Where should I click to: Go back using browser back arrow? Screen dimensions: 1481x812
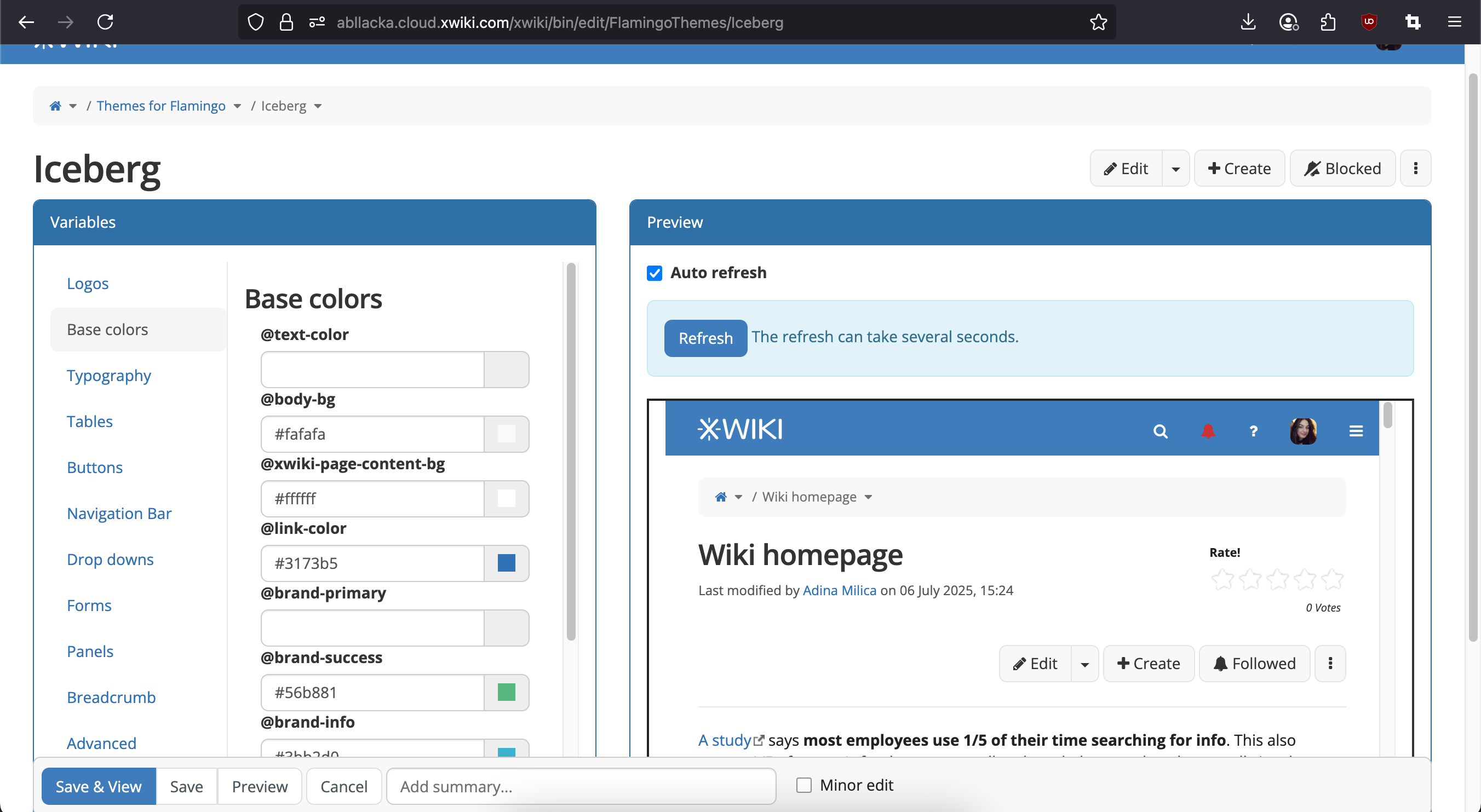pyautogui.click(x=26, y=22)
